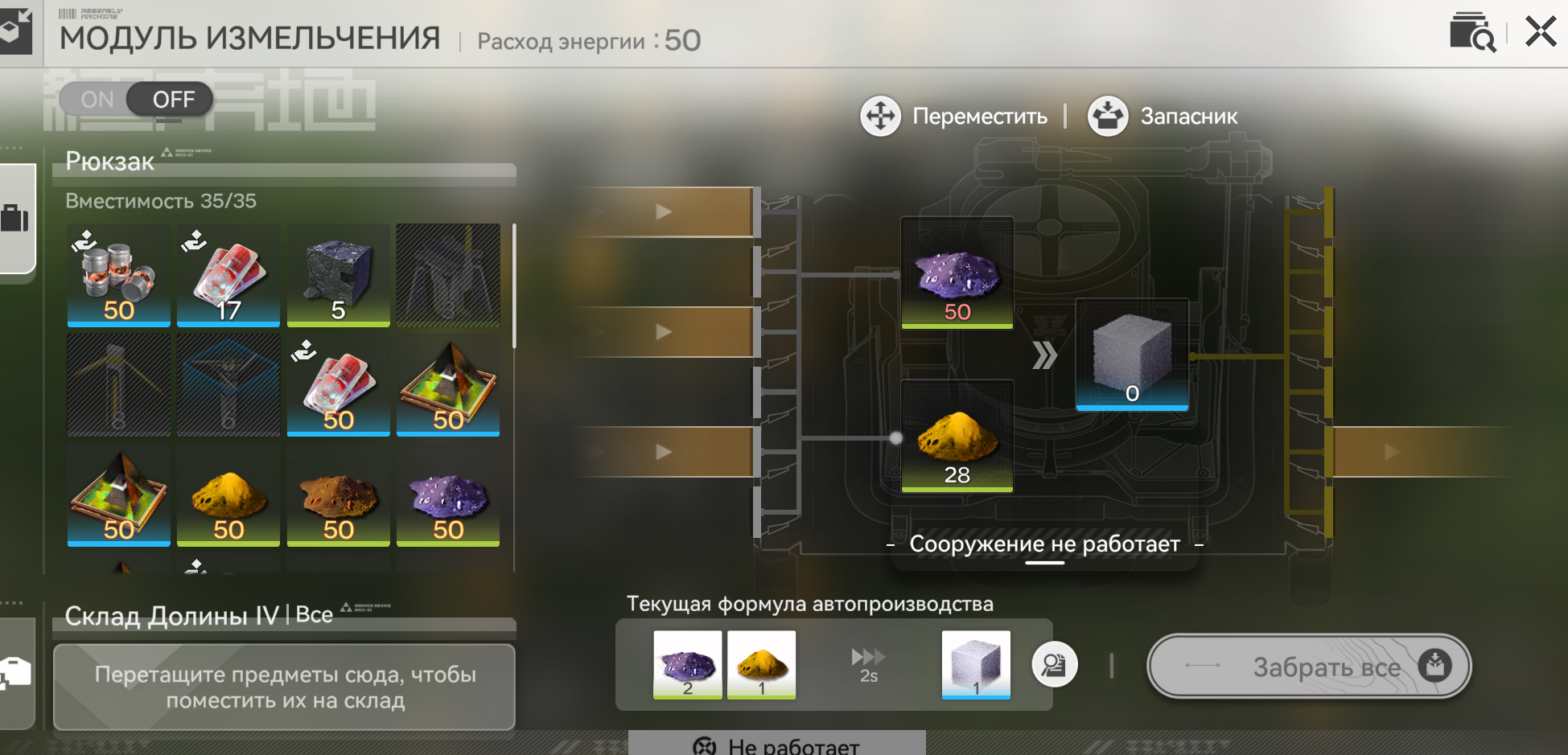Screen dimensions: 1568x755
Task: Open the Запасник storage icon
Action: coord(1108,117)
